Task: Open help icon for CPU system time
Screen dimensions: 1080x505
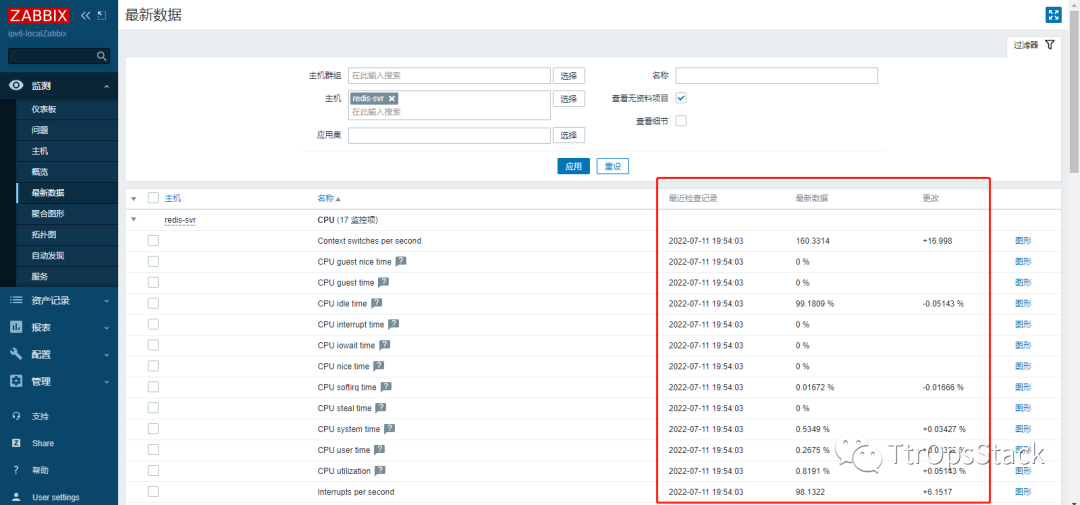Action: coord(389,429)
